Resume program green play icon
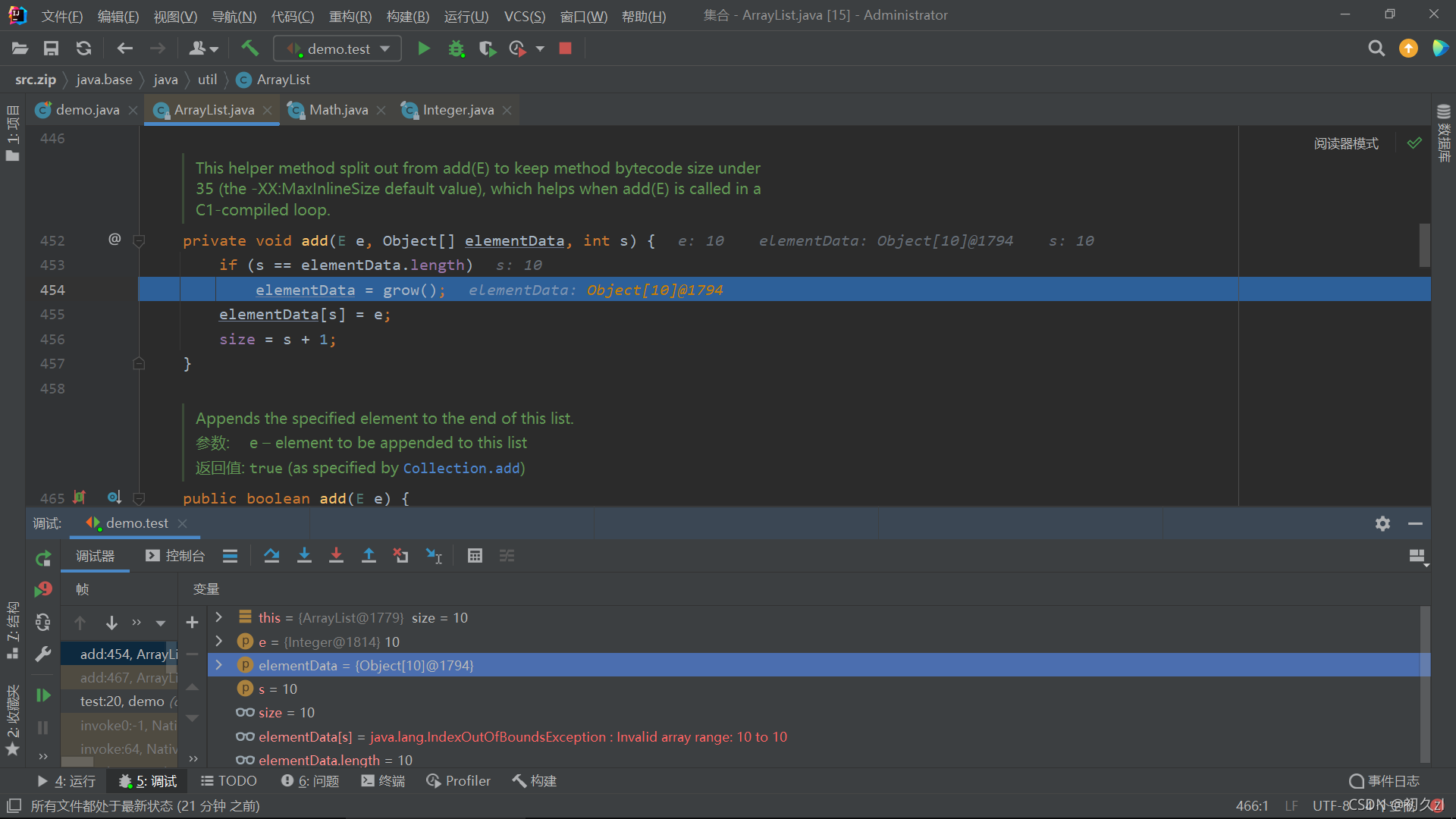This screenshot has height=819, width=1456. (x=43, y=695)
